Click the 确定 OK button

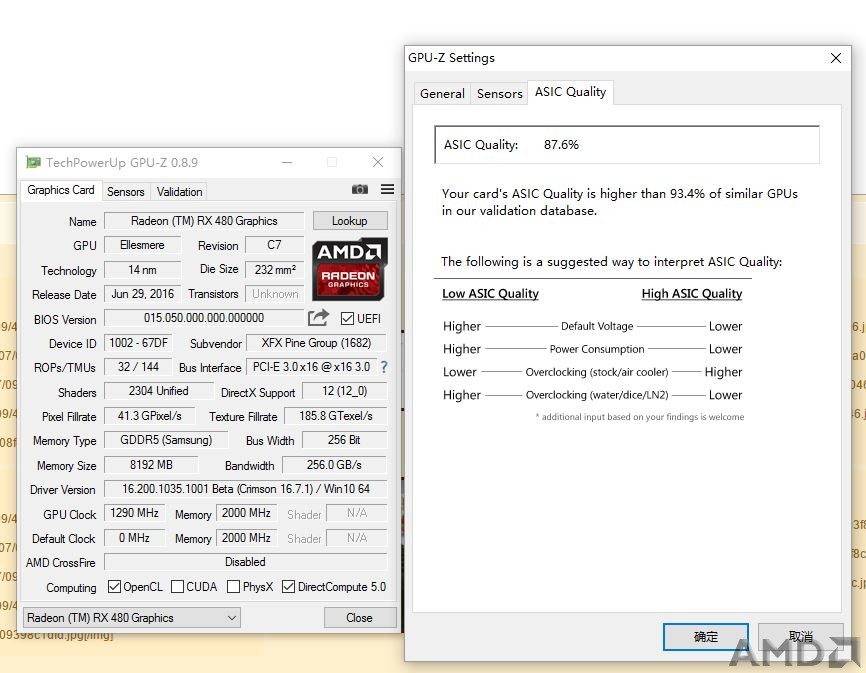[705, 637]
